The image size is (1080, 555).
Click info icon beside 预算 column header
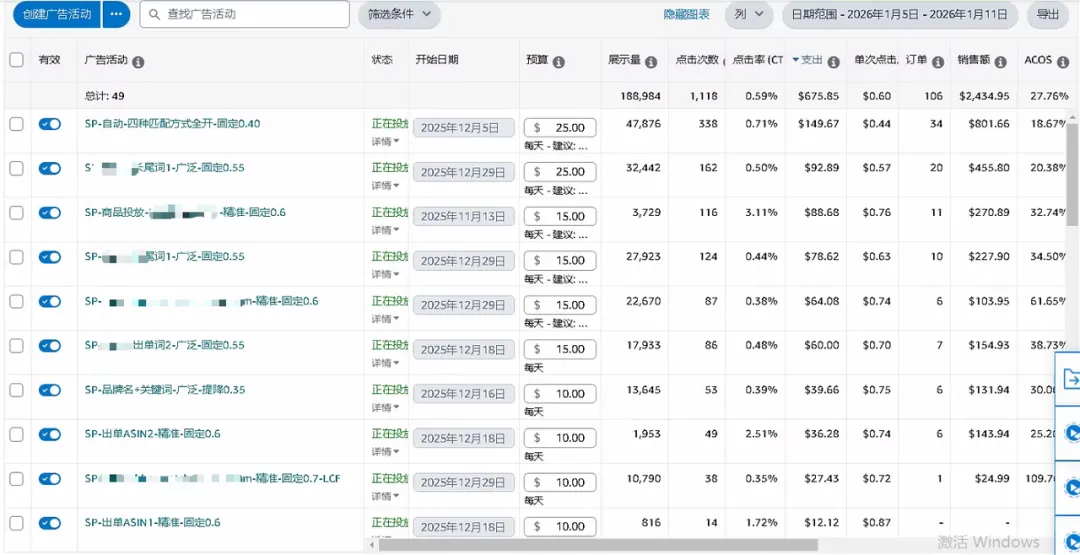click(x=559, y=62)
